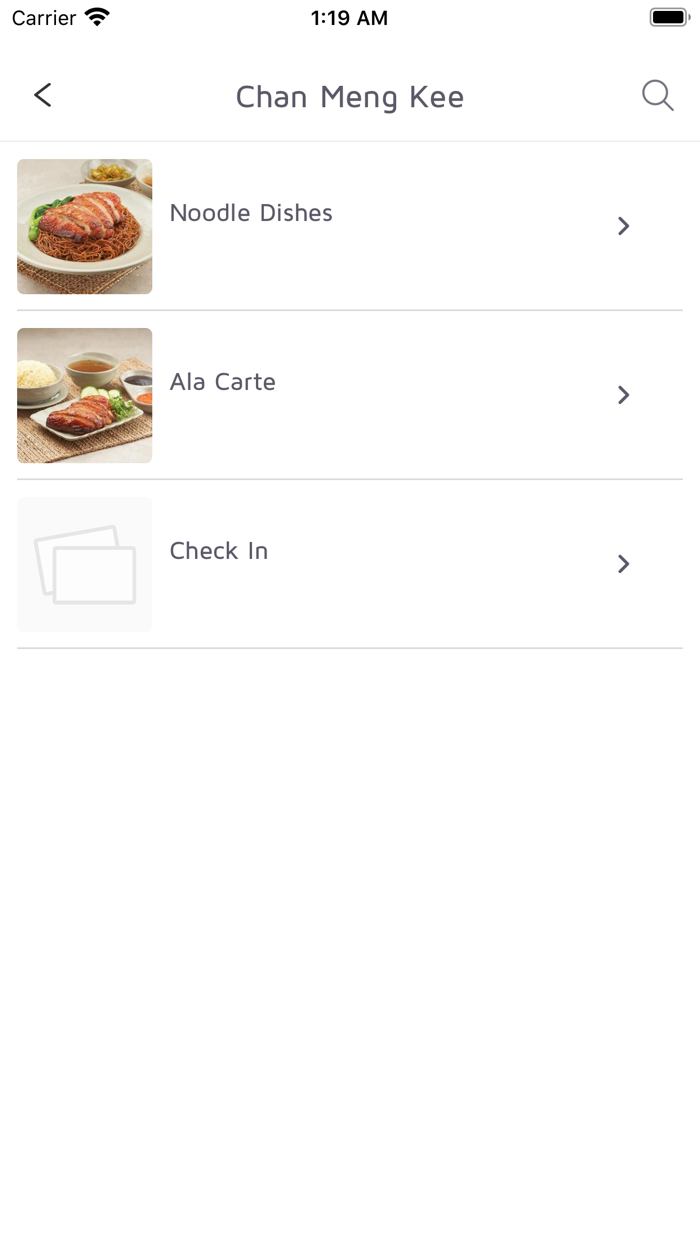This screenshot has height=1244, width=700.
Task: Click the 1:19 AM clock in status bar
Action: 349,18
